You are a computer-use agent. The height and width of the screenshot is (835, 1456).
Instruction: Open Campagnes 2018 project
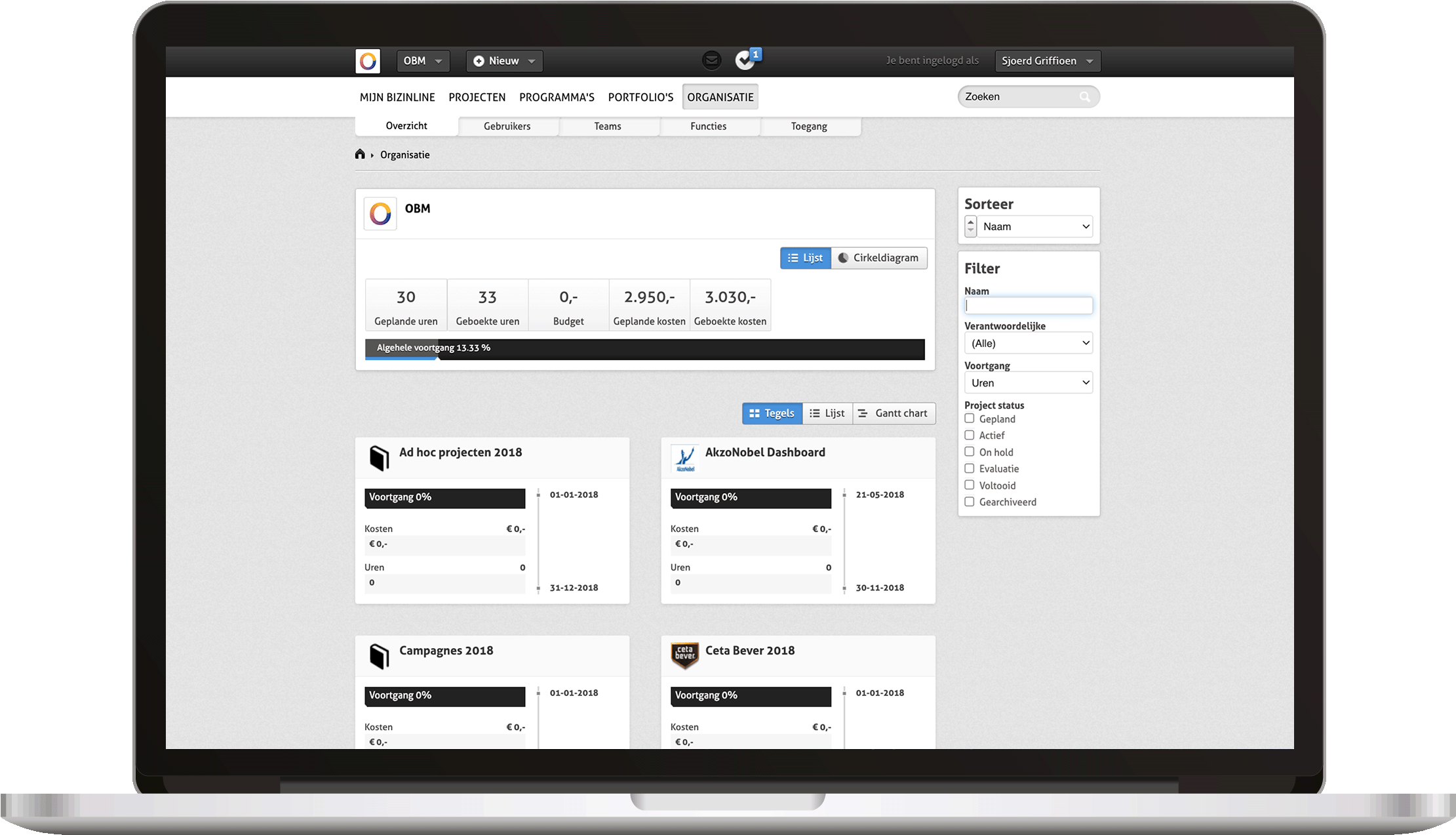[x=446, y=651]
